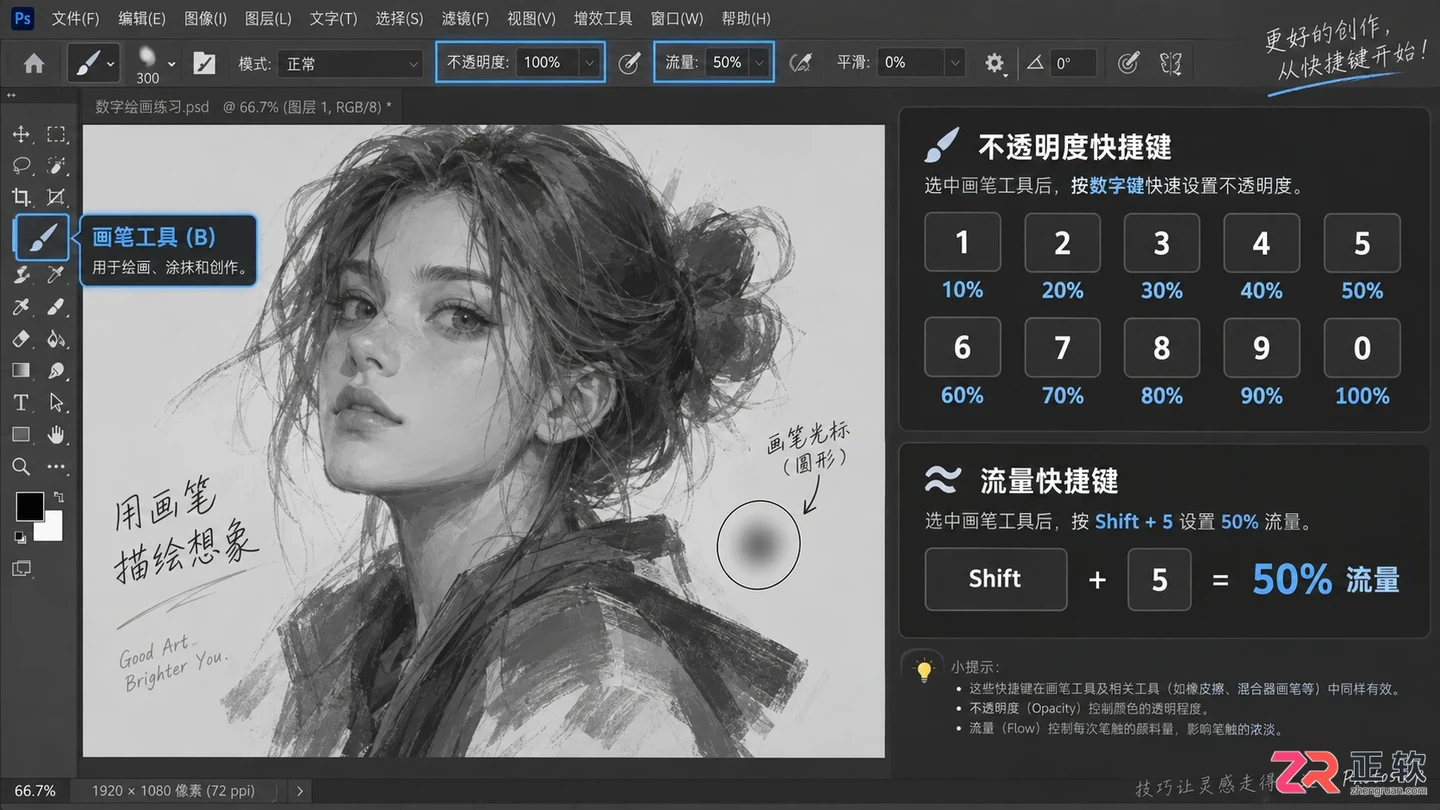The width and height of the screenshot is (1440, 810).
Task: Toggle the butterfly symmetry paint options
Action: pos(1170,63)
